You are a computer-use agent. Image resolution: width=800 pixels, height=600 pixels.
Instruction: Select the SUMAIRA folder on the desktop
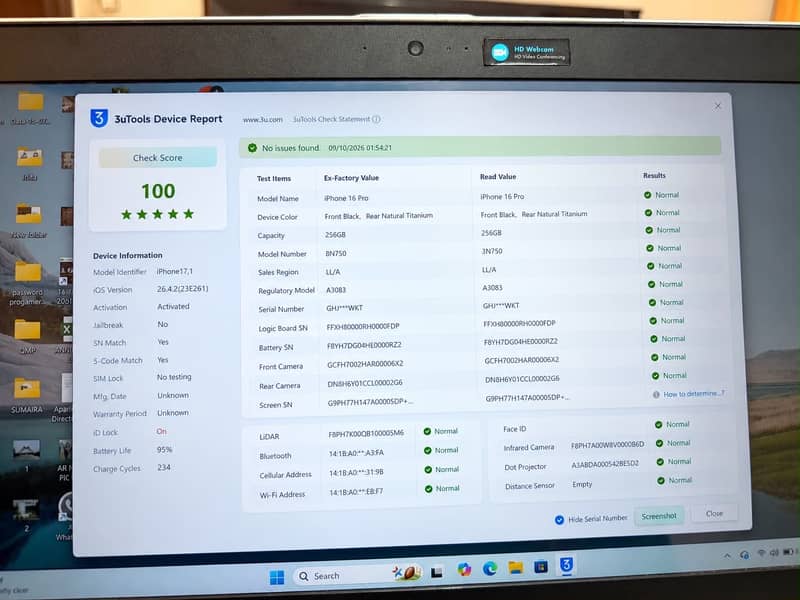pos(27,395)
